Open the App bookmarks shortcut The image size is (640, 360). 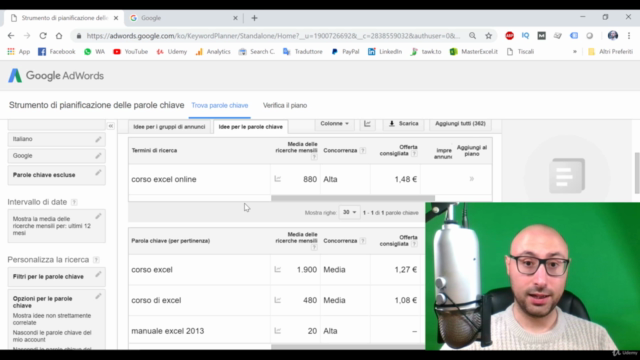pos(19,52)
